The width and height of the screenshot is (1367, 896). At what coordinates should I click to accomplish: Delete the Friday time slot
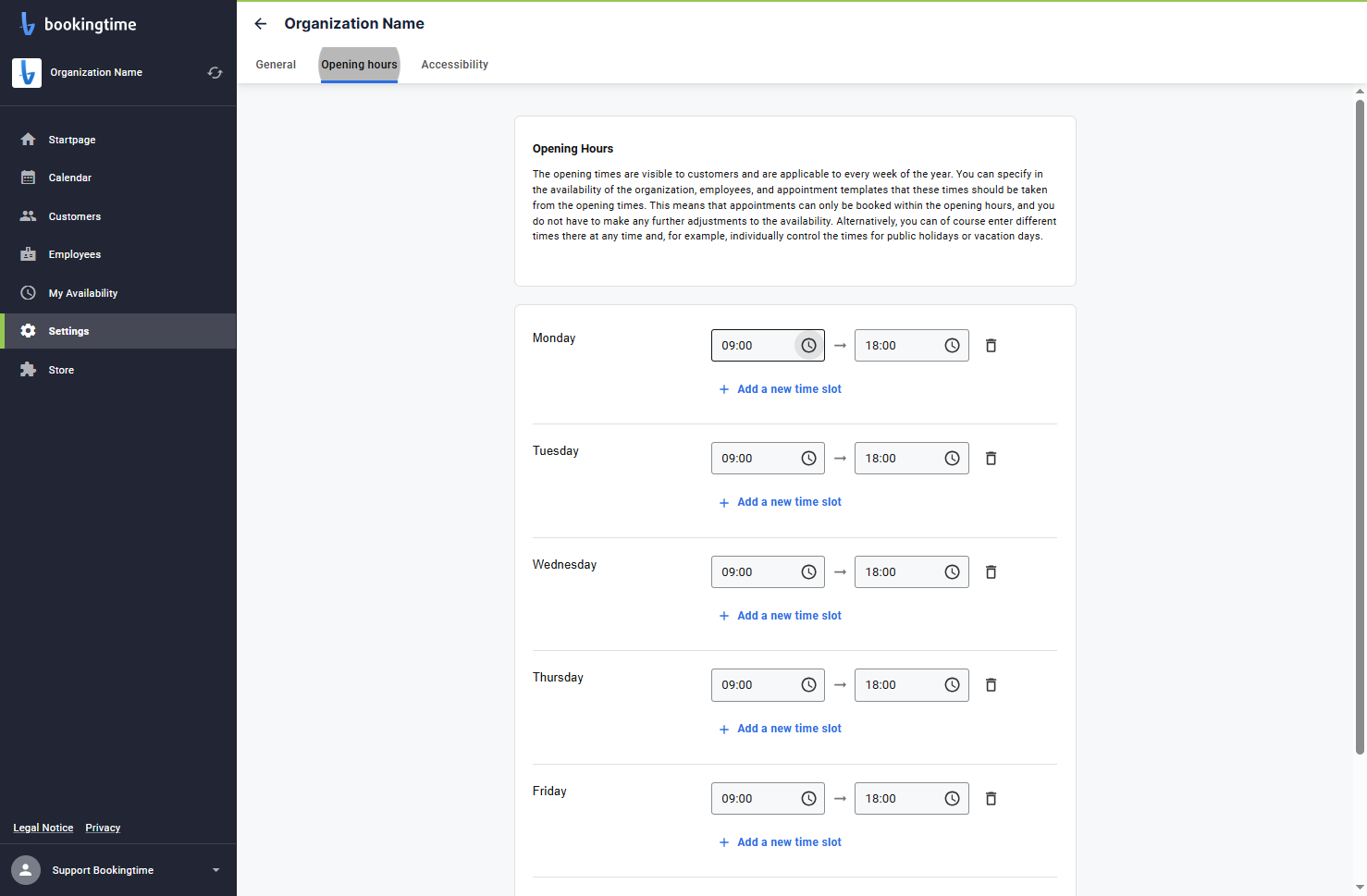(x=991, y=799)
